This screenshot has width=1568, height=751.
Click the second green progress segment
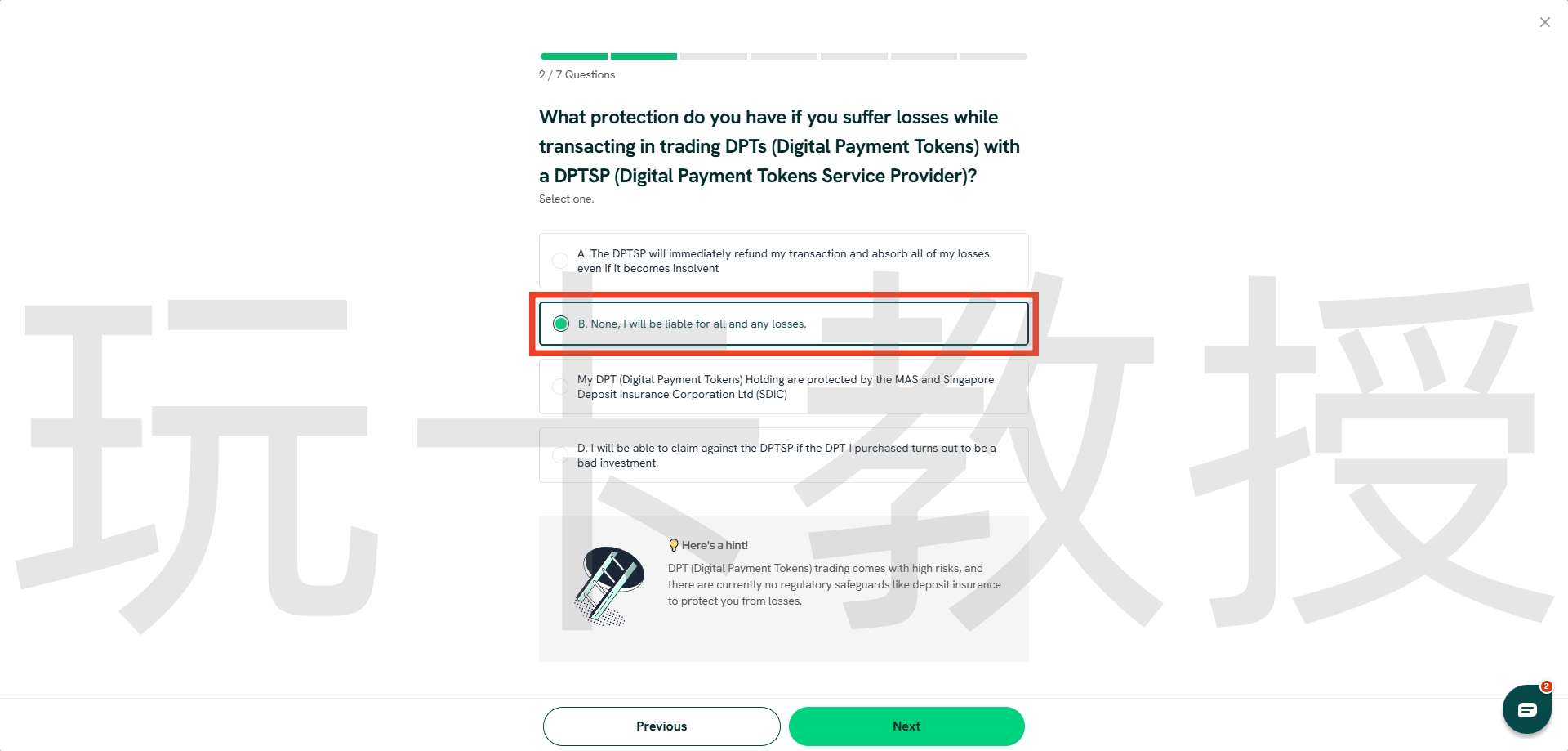pyautogui.click(x=644, y=56)
